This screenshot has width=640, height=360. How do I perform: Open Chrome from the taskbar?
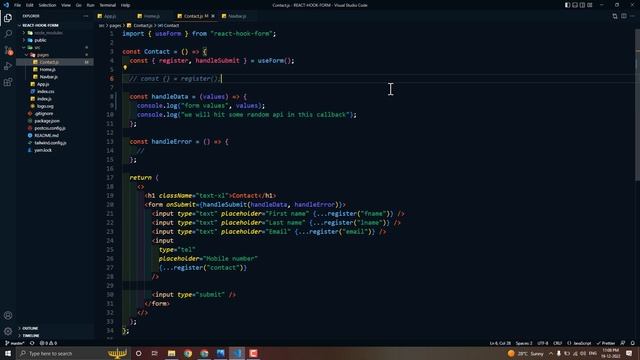188,353
